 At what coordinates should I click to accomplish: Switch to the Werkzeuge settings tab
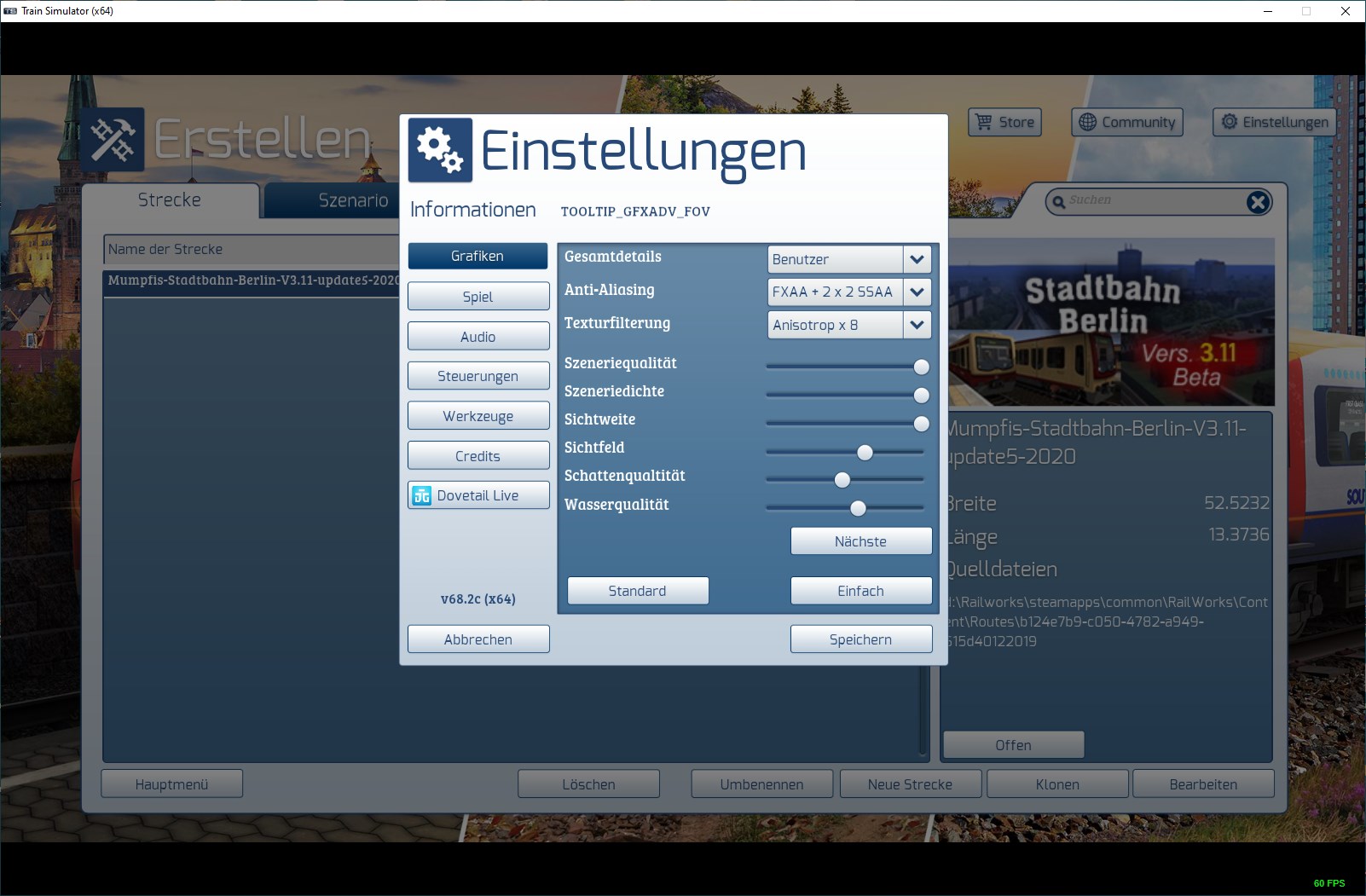click(x=478, y=416)
